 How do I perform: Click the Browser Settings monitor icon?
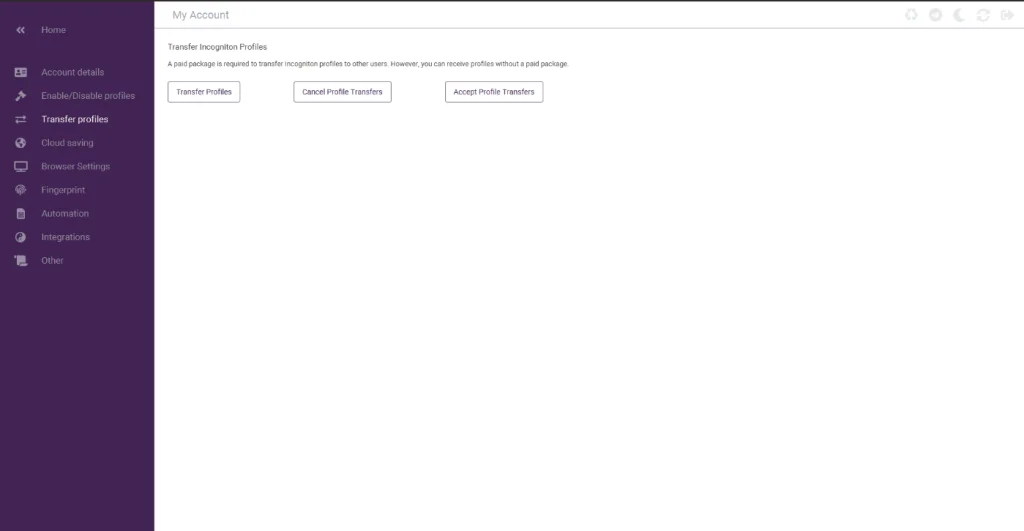tap(20, 167)
